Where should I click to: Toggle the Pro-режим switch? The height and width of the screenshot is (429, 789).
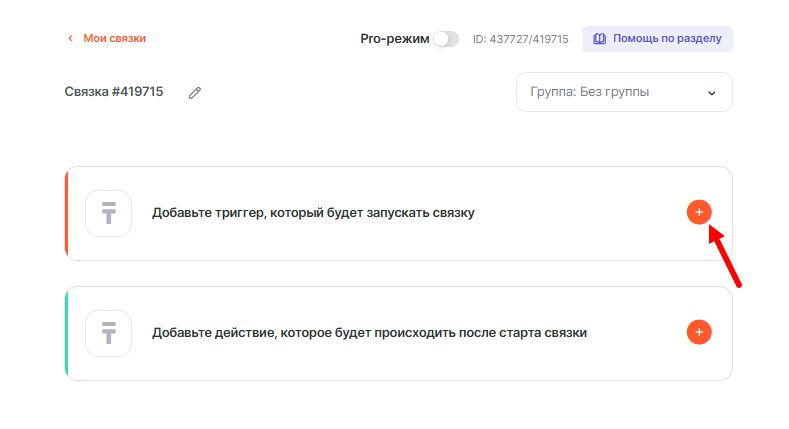pyautogui.click(x=446, y=39)
